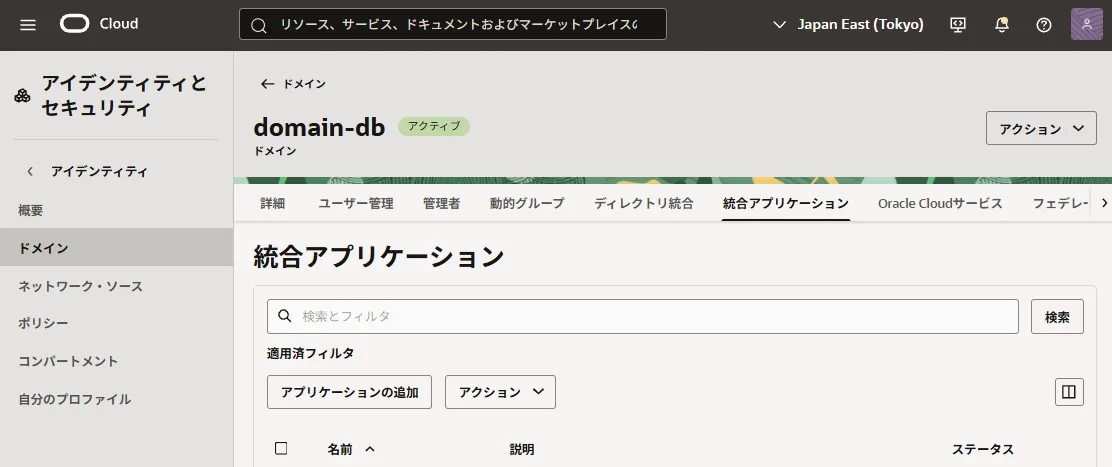The image size is (1112, 467).
Task: Click the ステータス column header
Action: tap(982, 449)
